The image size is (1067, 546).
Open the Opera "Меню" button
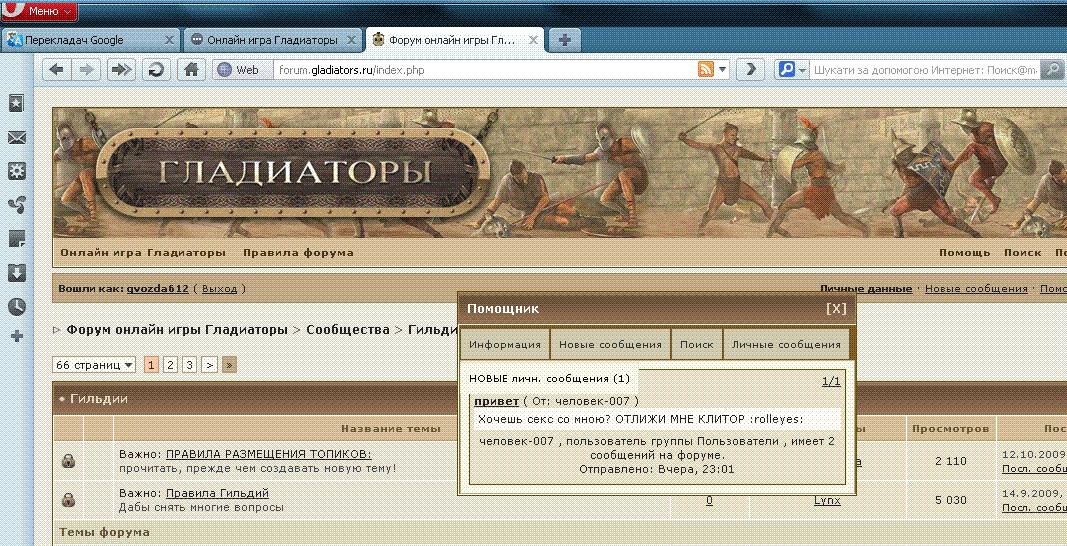[40, 11]
